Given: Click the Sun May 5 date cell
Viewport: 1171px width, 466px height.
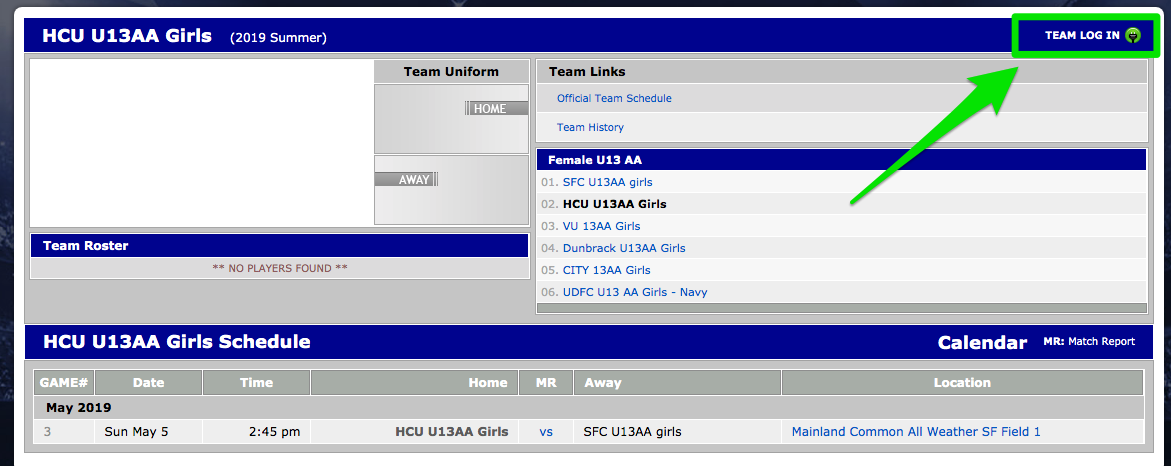Looking at the screenshot, I should click(x=149, y=432).
